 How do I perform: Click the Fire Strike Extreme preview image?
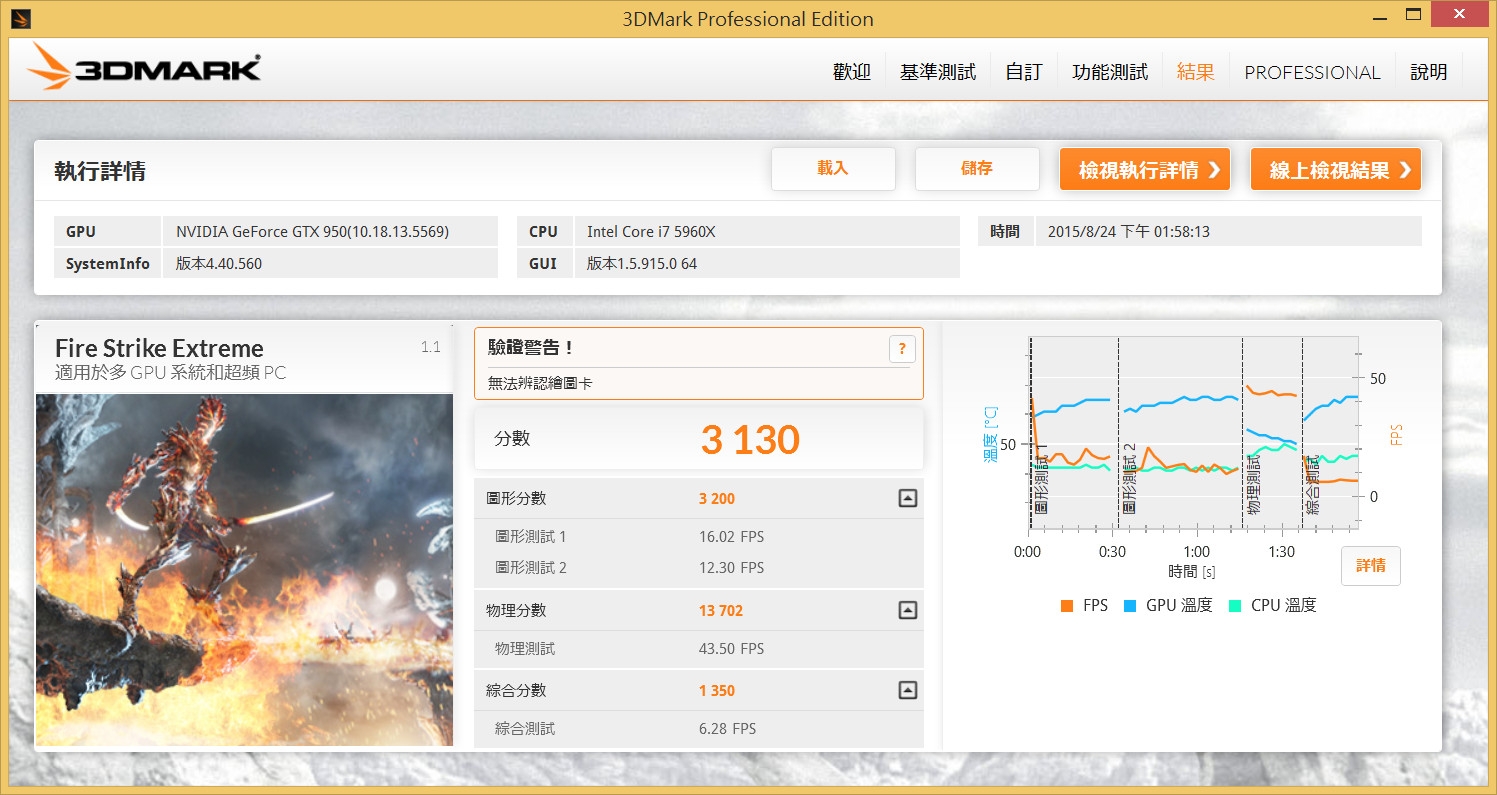tap(244, 570)
